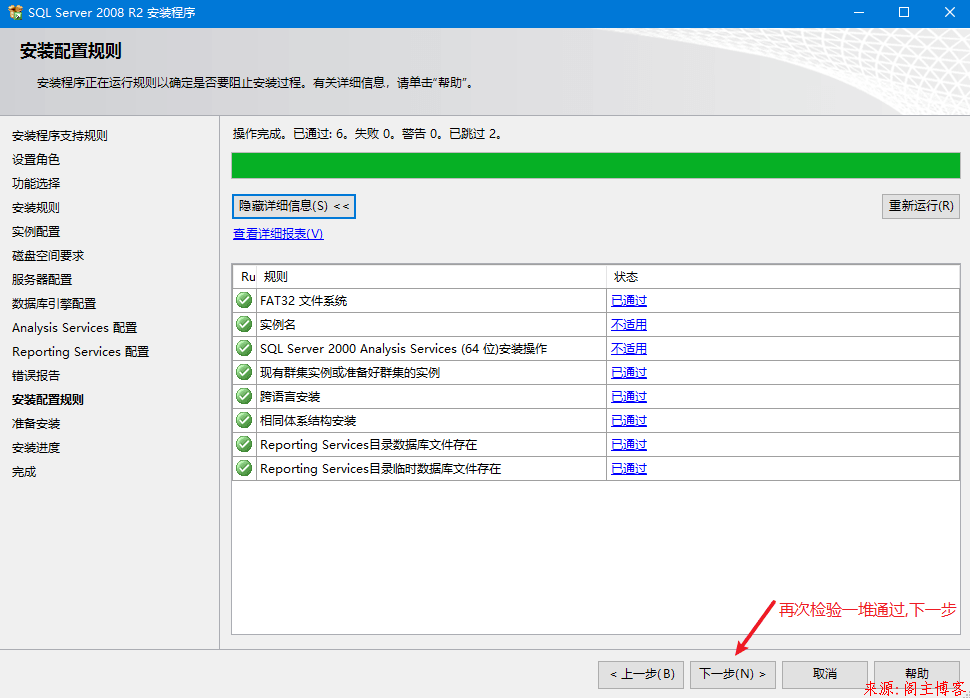Select Reporting Services 配置 step in sidebar

pos(80,352)
